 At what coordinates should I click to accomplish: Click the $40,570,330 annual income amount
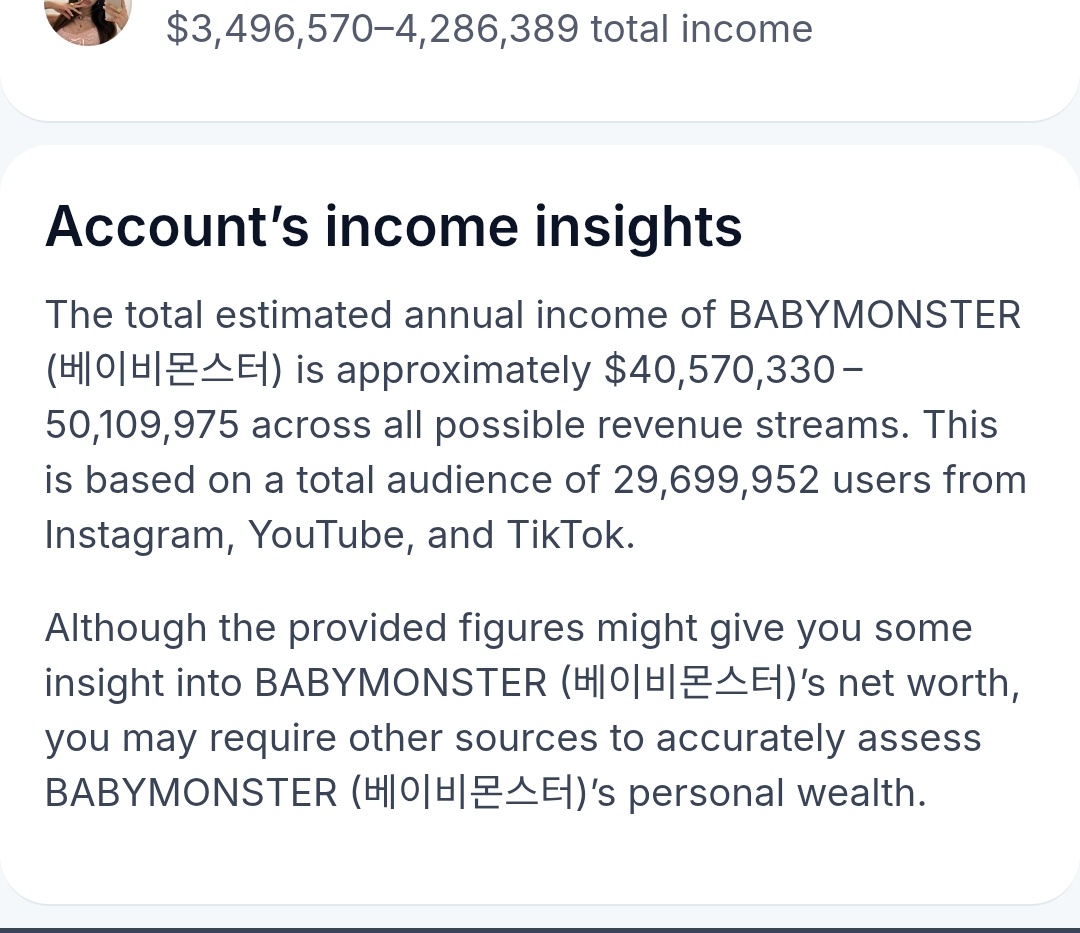pos(719,370)
